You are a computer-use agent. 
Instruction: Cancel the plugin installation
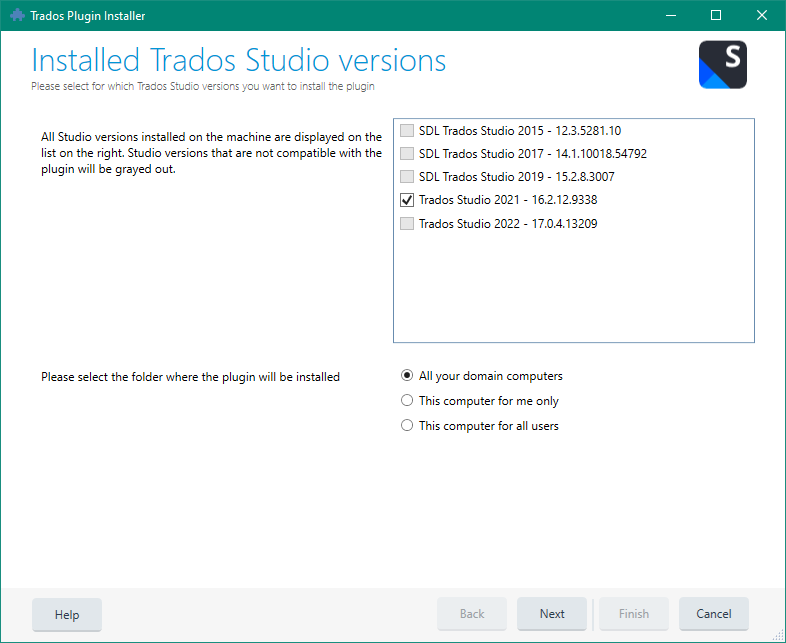click(713, 614)
